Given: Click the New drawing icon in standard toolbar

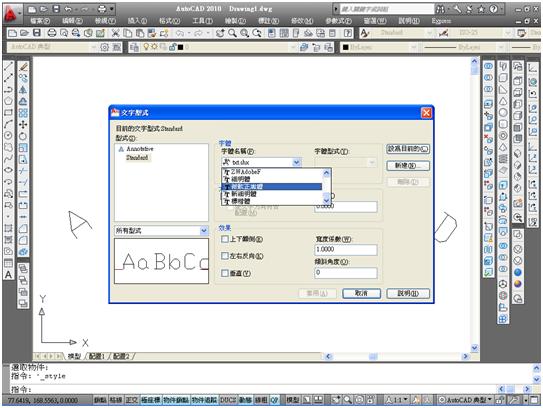Looking at the screenshot, I should coord(12,33).
